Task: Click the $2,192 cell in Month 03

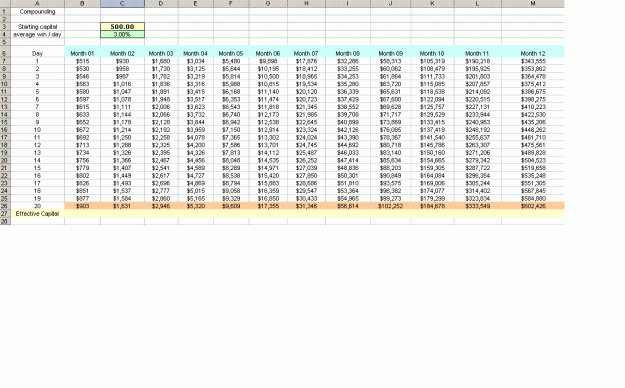Action: point(161,130)
